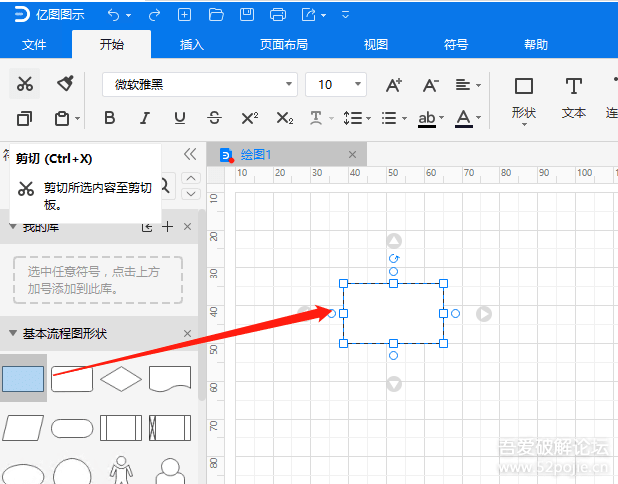Click the 形状 shape button
The width and height of the screenshot is (618, 484).
pos(524,96)
